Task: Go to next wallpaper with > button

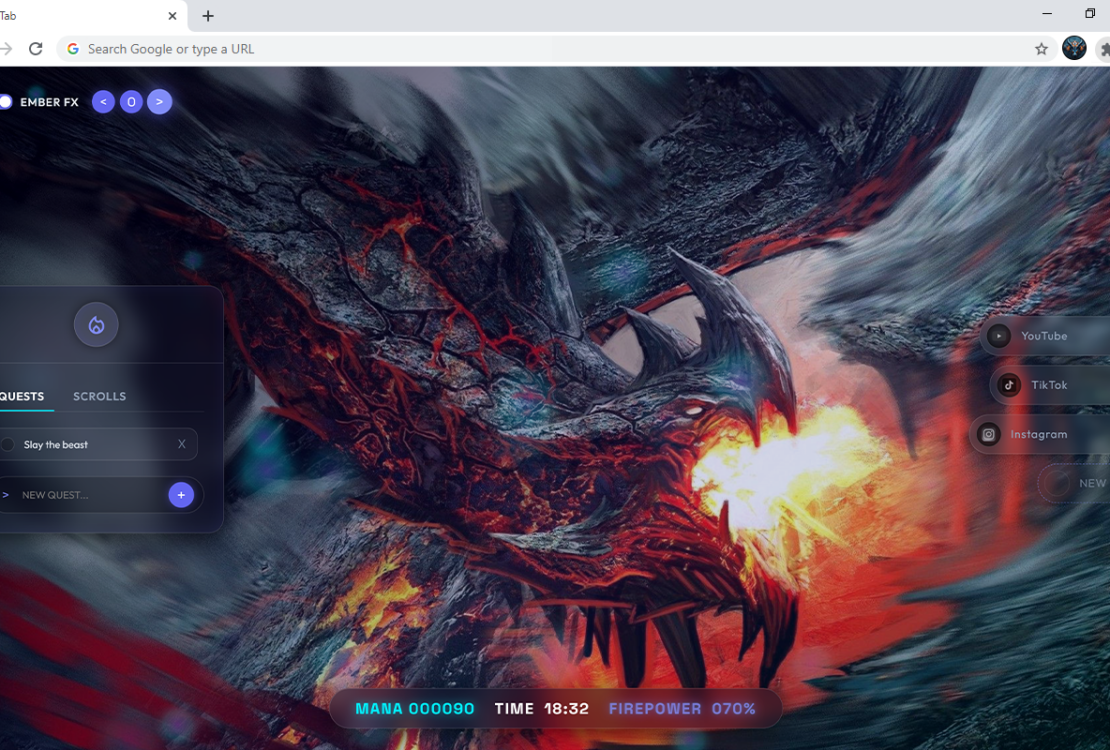Action: (x=159, y=102)
